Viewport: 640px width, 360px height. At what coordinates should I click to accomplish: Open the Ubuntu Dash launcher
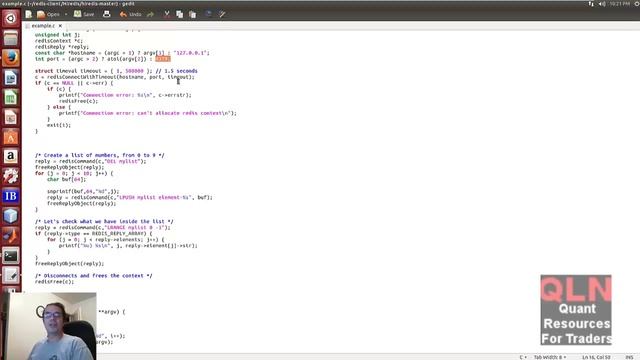[x=11, y=18]
